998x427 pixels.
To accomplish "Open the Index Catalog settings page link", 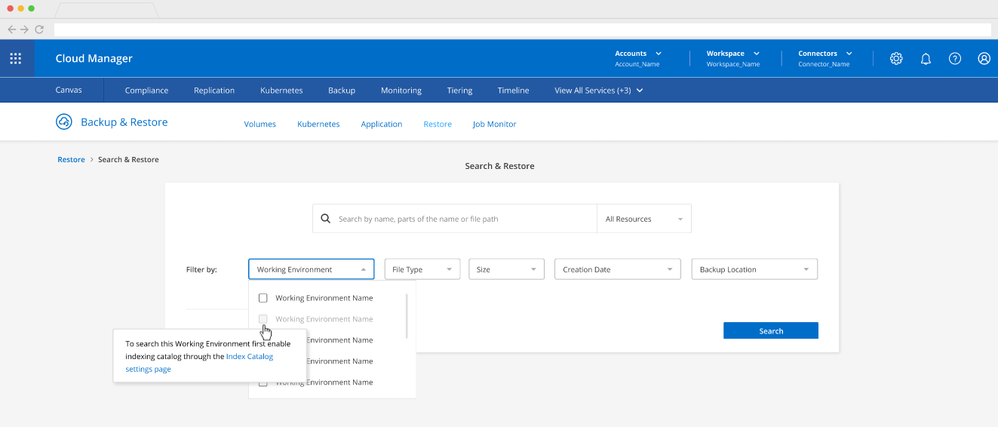I will point(249,356).
